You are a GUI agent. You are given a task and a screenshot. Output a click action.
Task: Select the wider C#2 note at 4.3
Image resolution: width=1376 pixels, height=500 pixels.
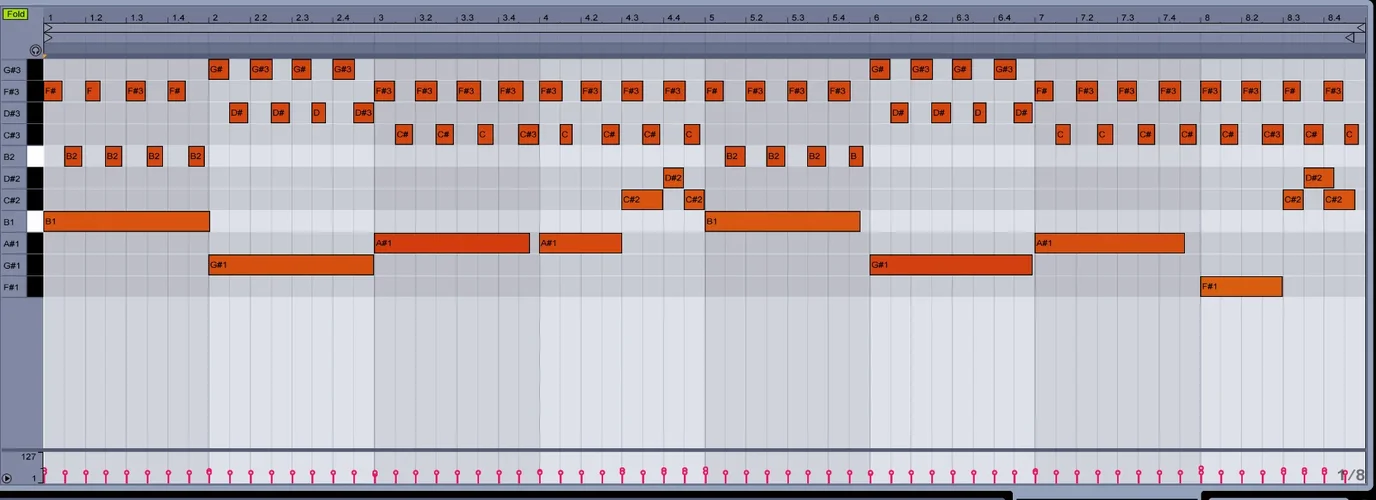(x=642, y=200)
